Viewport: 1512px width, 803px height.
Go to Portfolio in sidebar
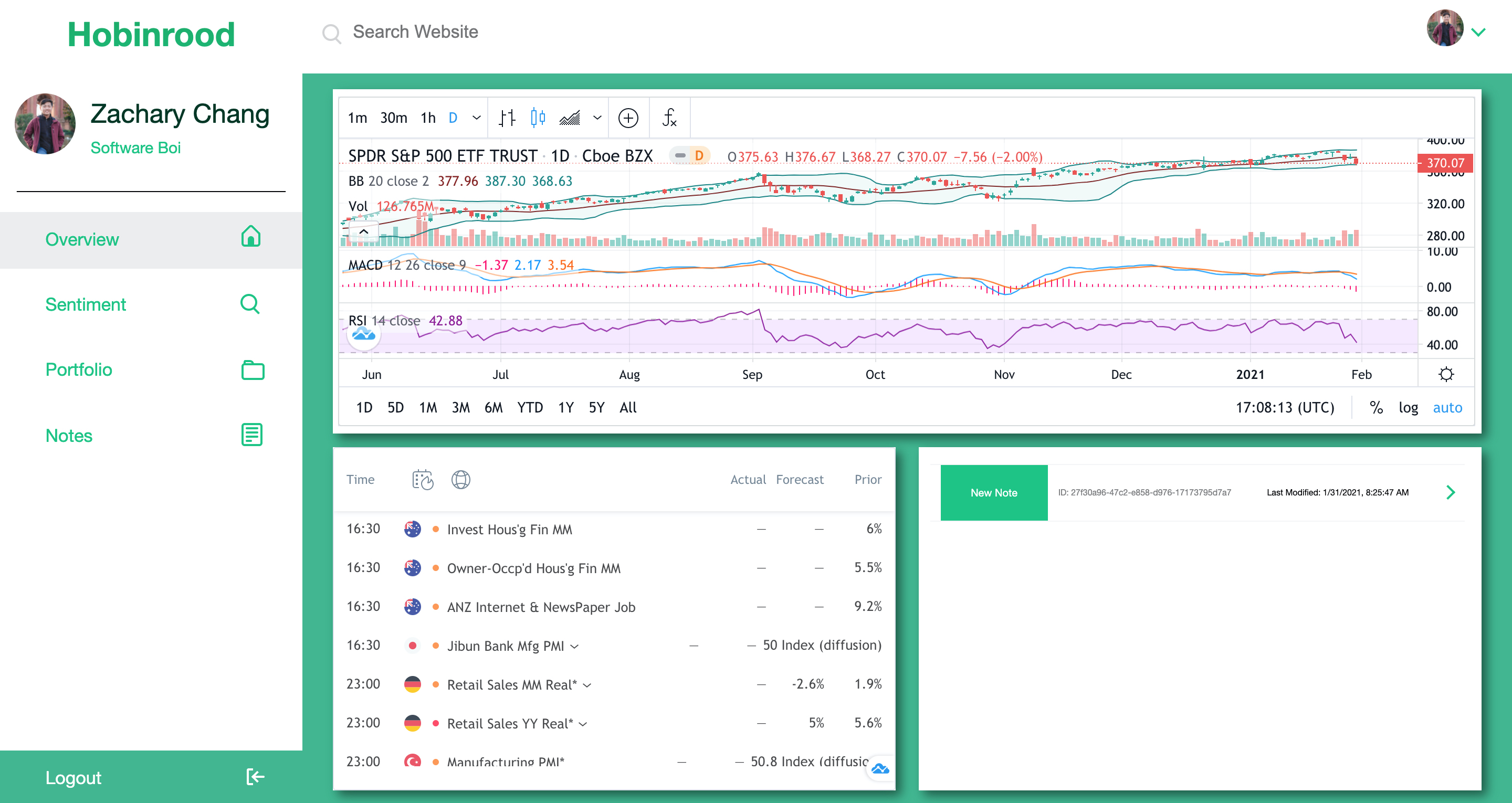pyautogui.click(x=79, y=369)
